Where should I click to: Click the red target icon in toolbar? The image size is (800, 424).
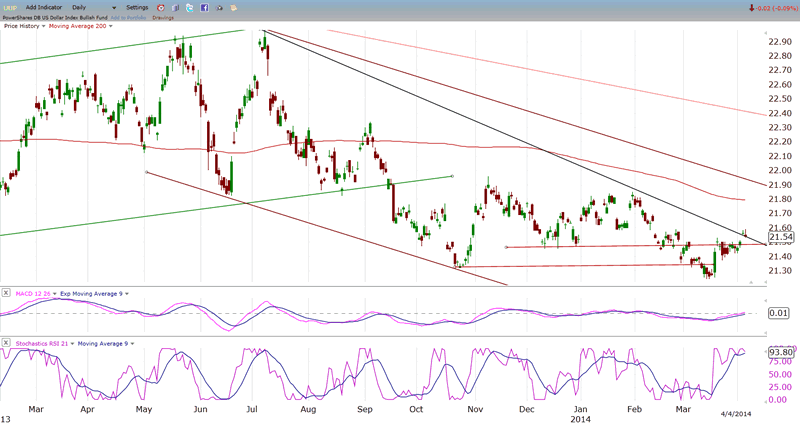pyautogui.click(x=161, y=7)
